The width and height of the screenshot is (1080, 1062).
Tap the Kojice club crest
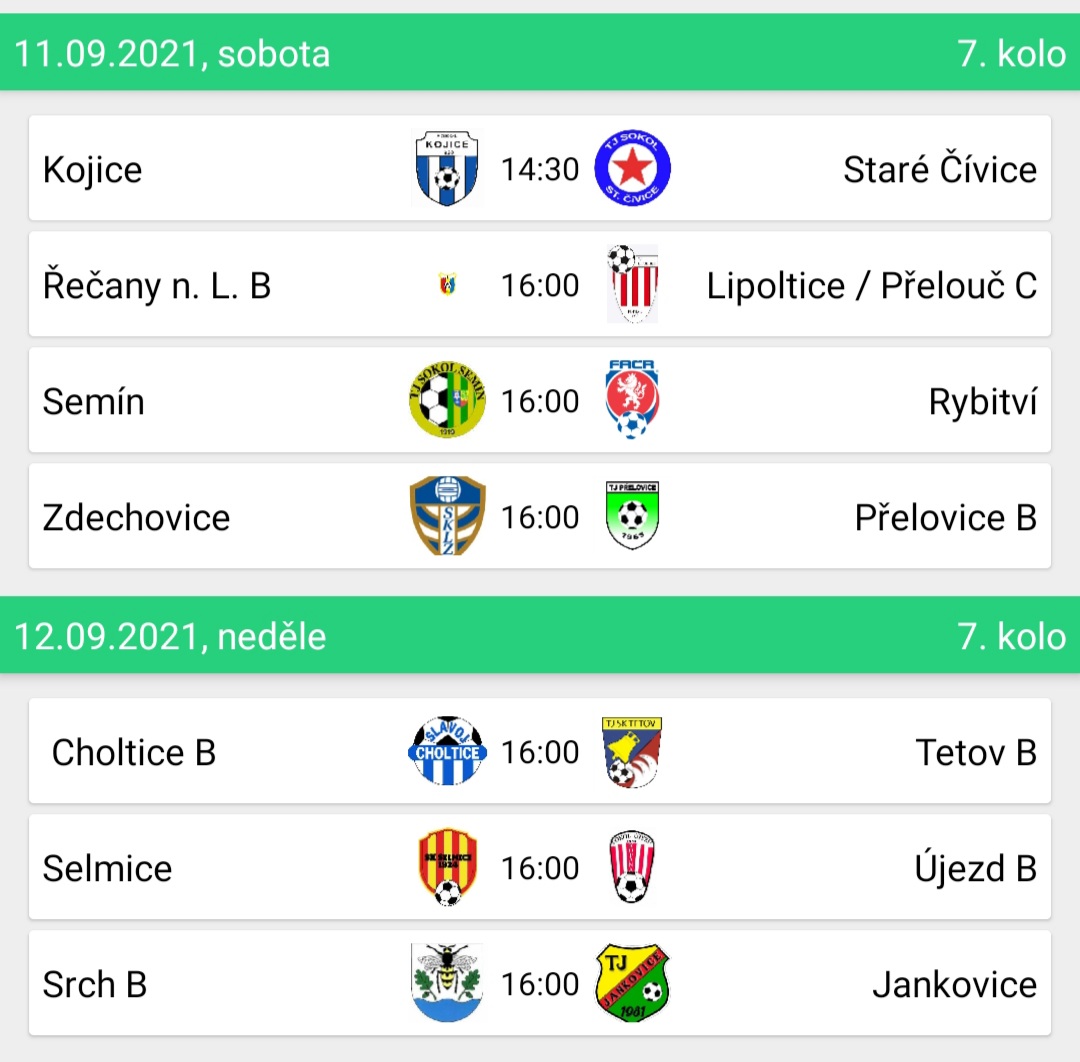447,168
